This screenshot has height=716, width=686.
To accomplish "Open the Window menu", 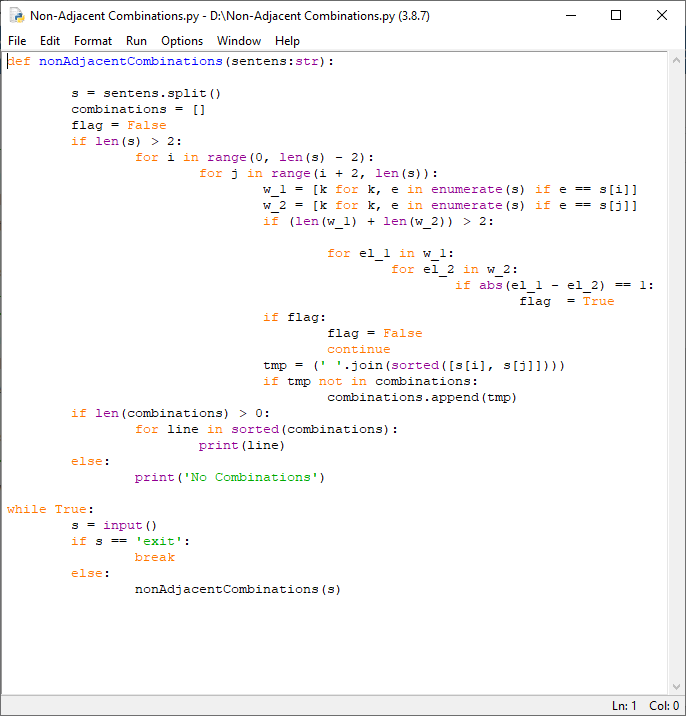I will 239,41.
